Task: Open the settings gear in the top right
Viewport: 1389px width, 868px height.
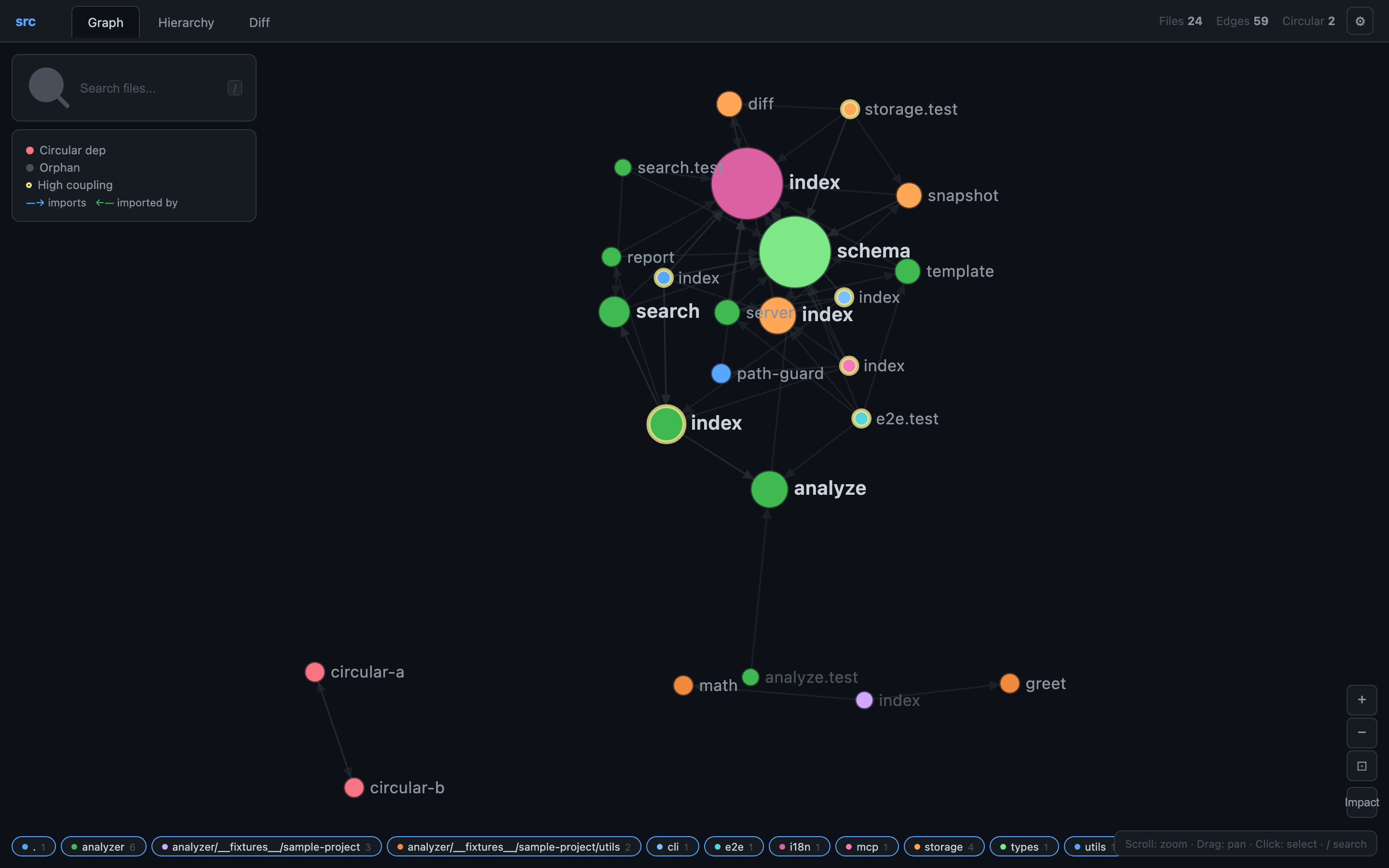Action: point(1360,21)
